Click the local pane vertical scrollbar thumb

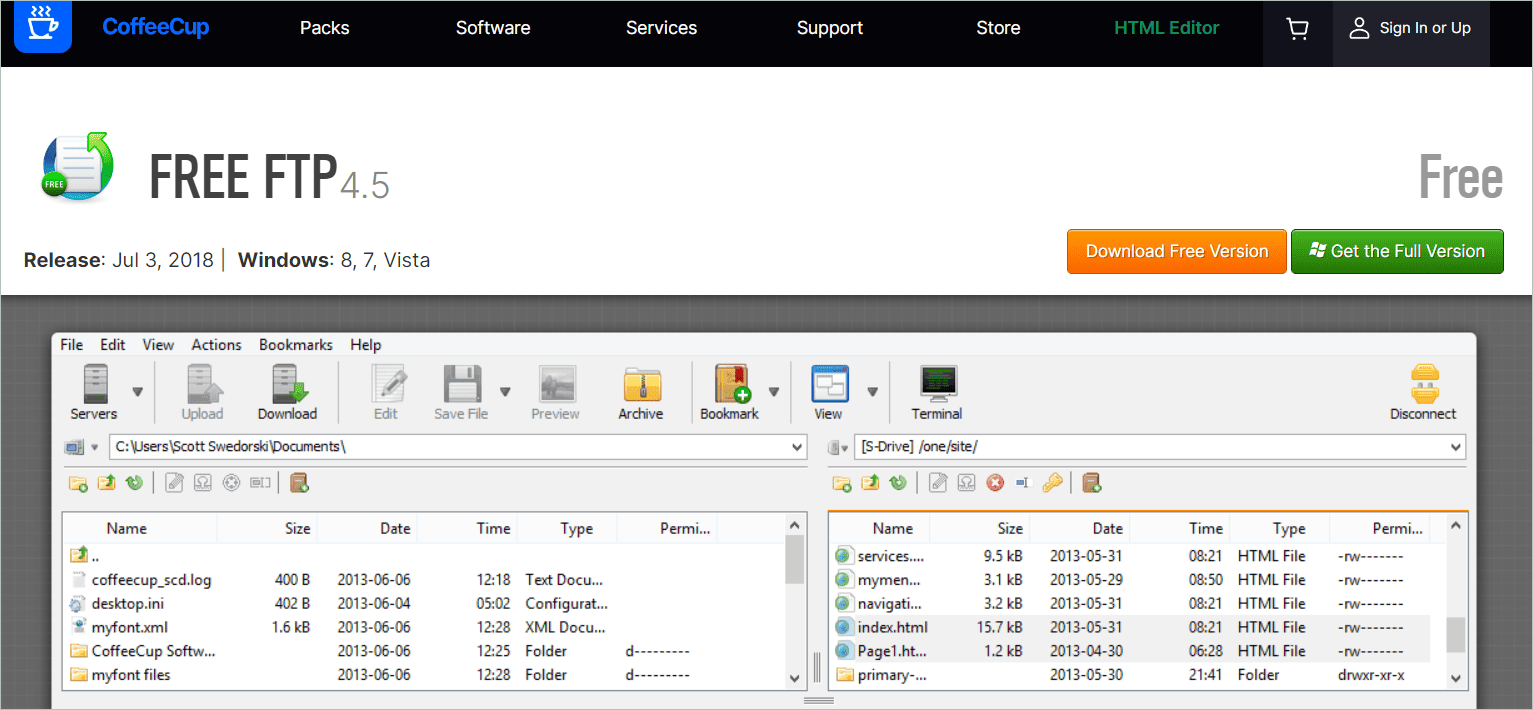(795, 560)
